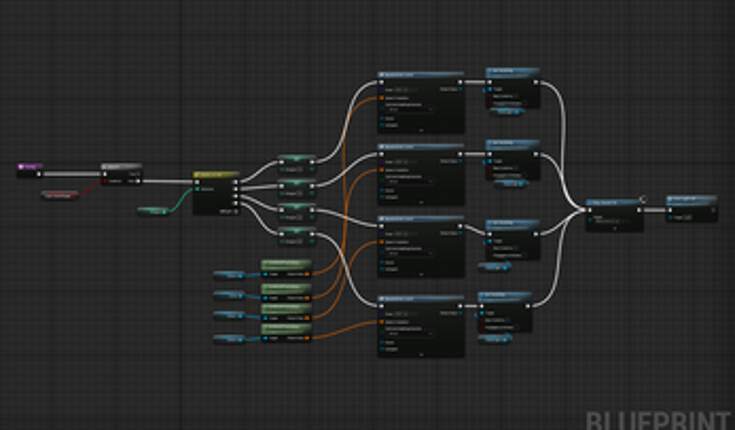Select the red Condition pin on Branch node

click(105, 181)
